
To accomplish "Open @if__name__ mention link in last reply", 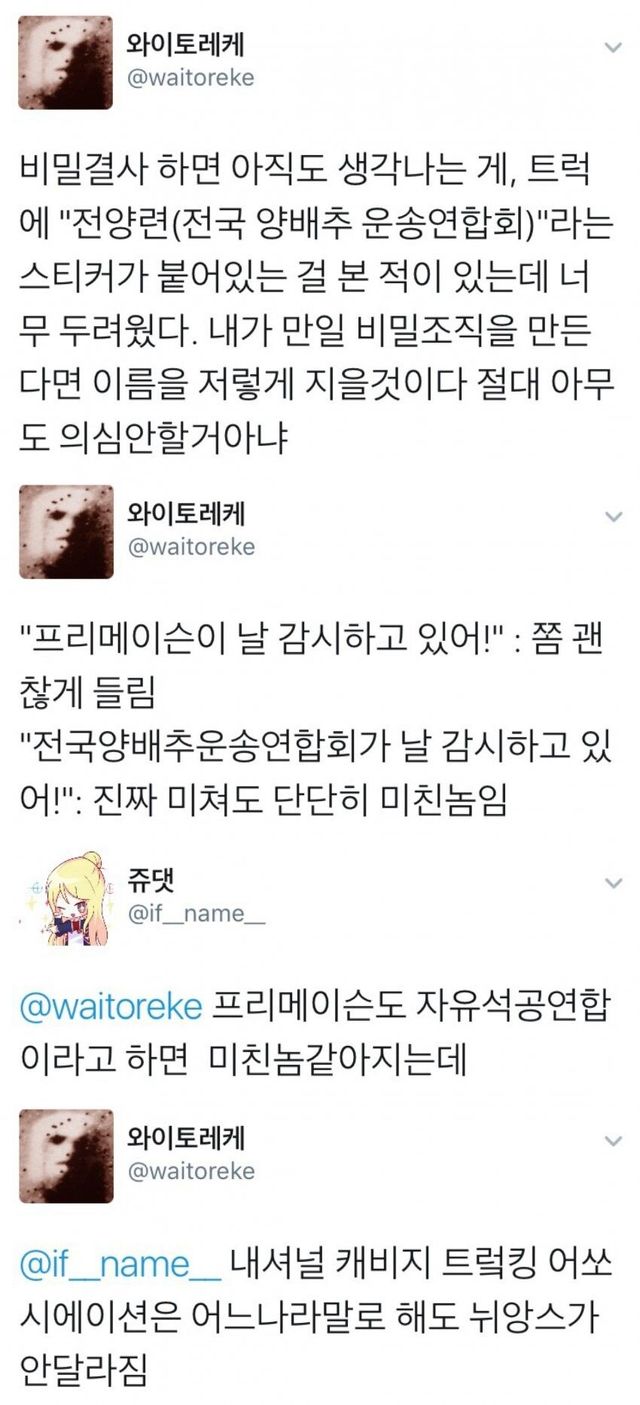I will 120,1266.
